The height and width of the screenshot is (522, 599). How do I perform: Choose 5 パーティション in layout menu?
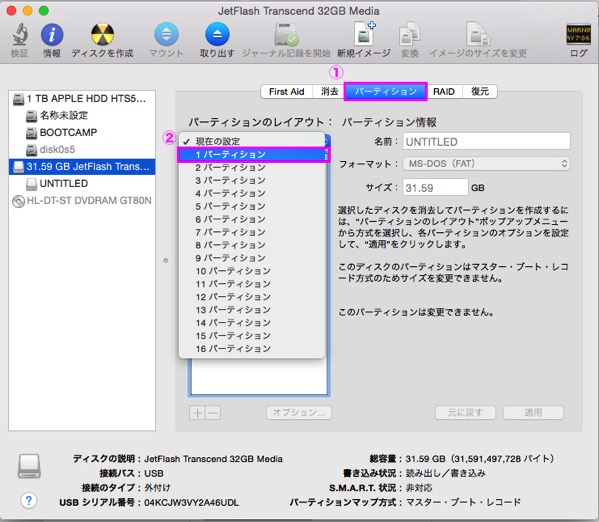click(x=252, y=206)
